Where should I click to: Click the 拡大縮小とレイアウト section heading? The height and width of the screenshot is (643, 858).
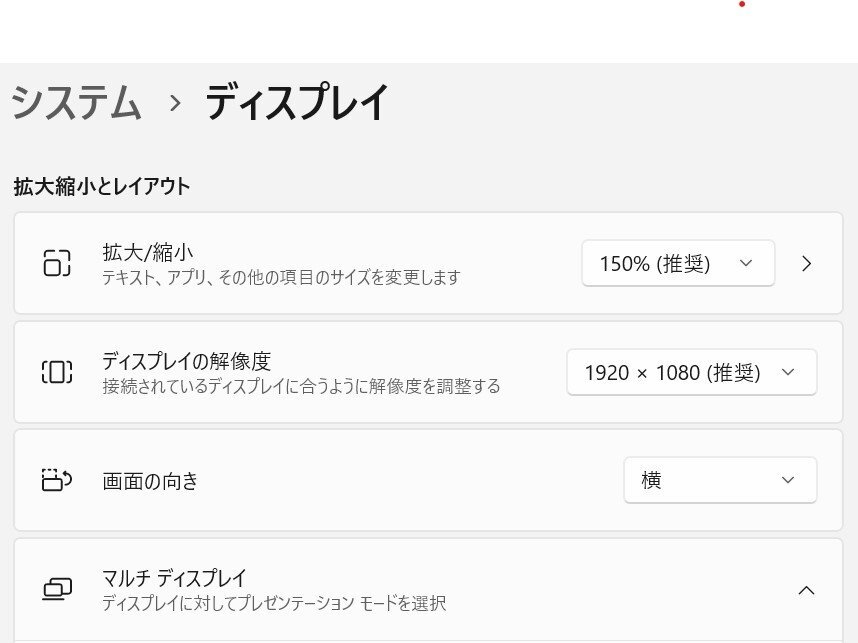[x=102, y=186]
